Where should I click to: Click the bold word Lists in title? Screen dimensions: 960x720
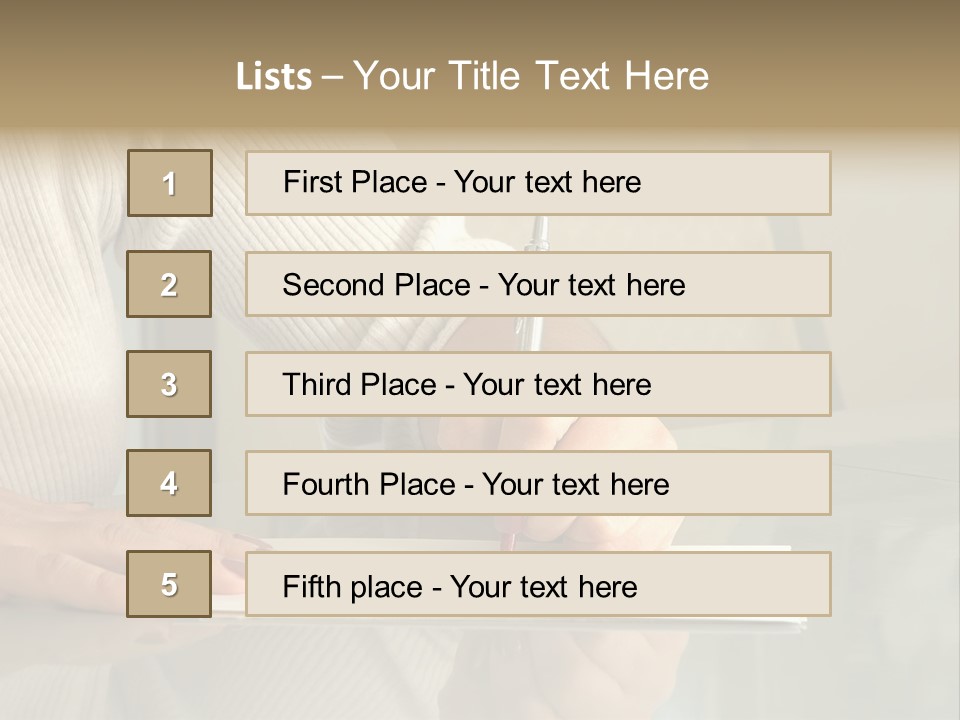(x=274, y=76)
